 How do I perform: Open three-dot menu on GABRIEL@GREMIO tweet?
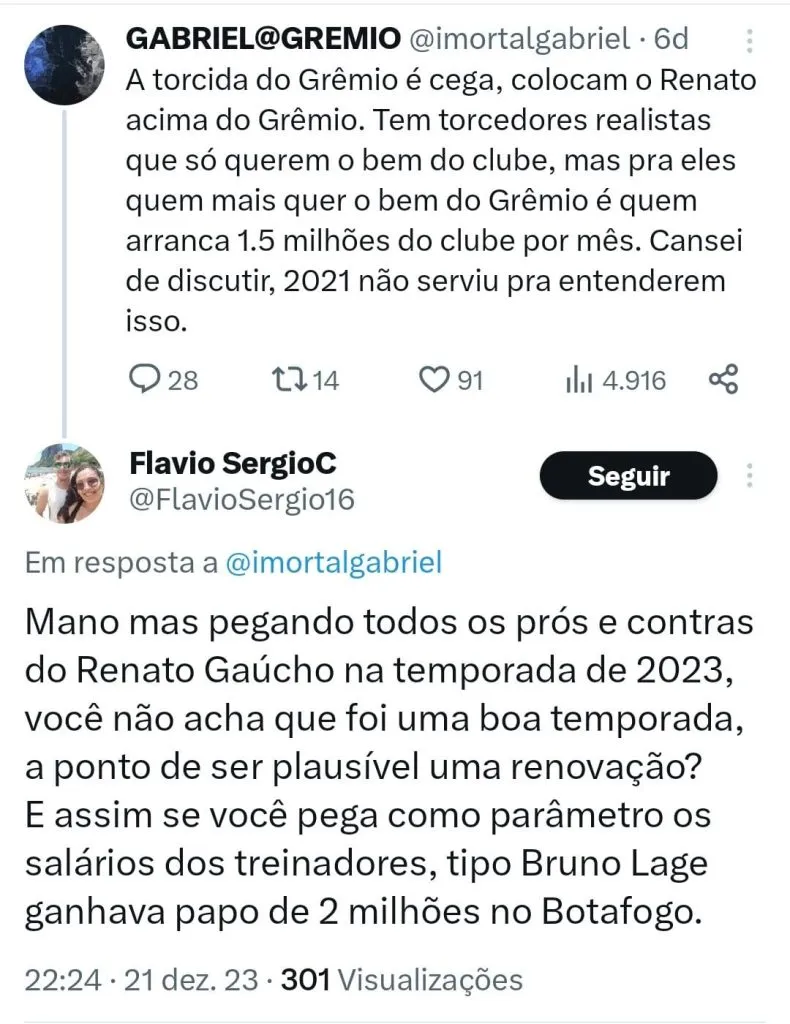[750, 41]
